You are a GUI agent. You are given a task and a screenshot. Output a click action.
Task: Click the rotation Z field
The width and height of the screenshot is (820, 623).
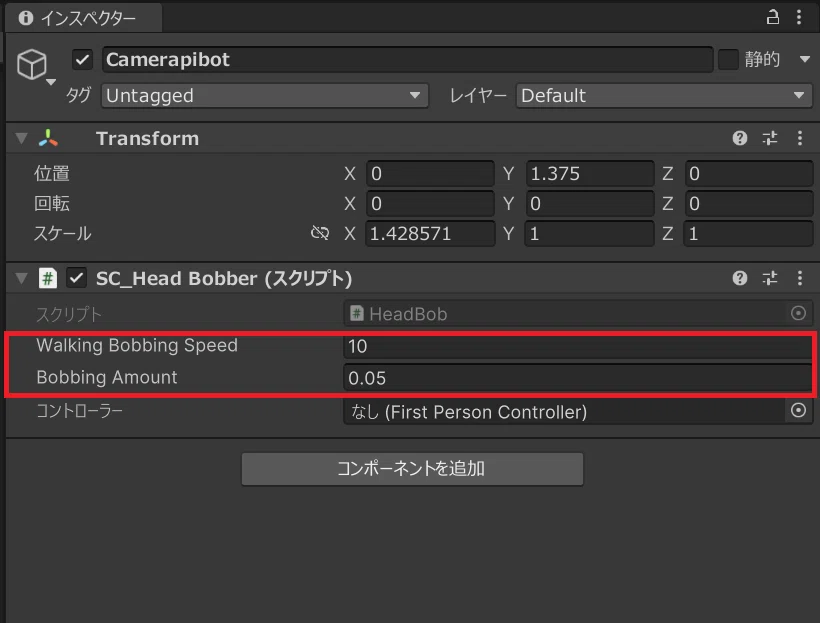[x=749, y=203]
